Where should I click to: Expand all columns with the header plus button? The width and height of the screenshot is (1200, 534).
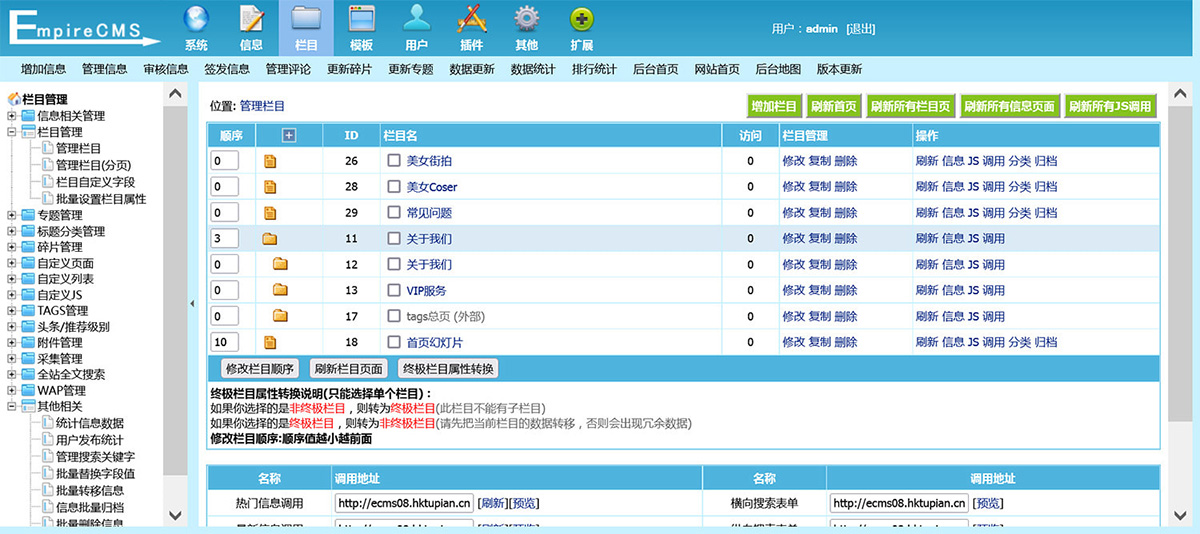pyautogui.click(x=289, y=136)
